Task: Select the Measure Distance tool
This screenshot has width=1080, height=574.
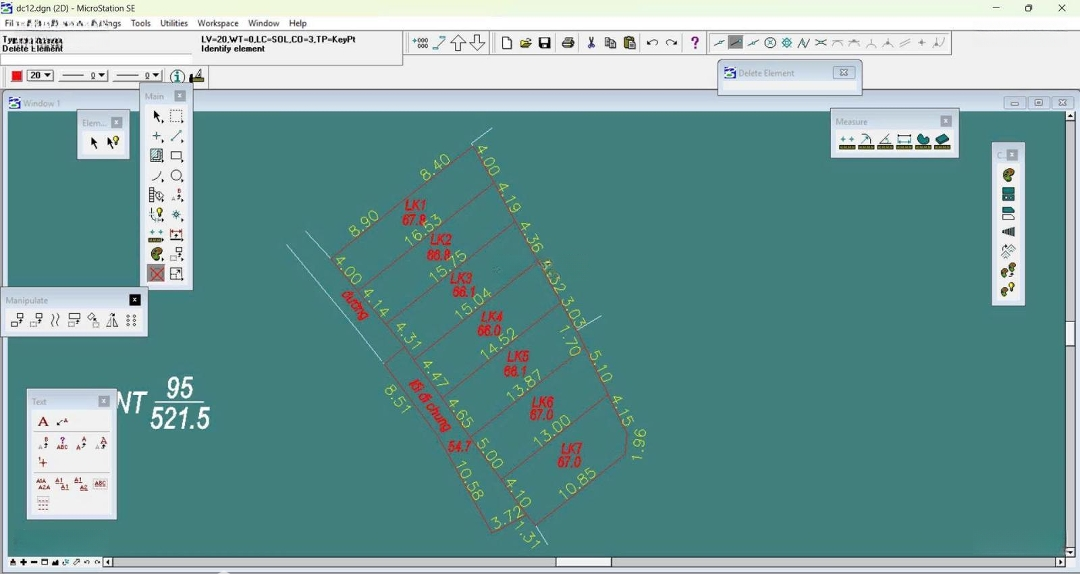Action: tap(847, 142)
